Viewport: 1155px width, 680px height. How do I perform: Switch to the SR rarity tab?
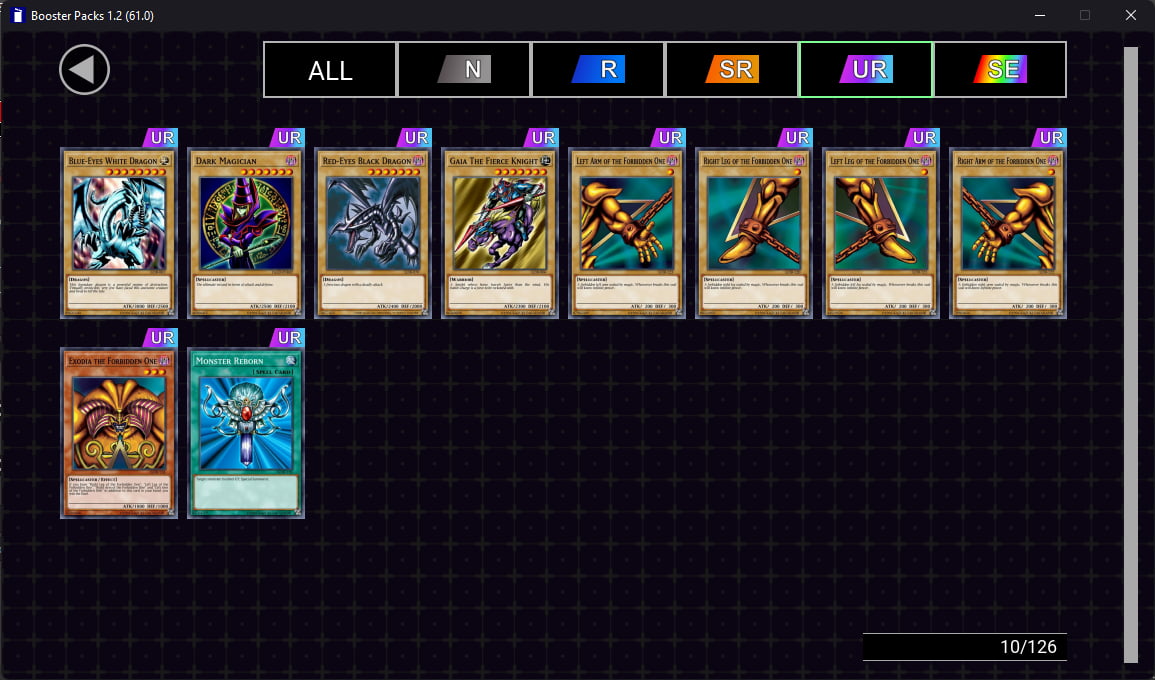click(x=732, y=69)
